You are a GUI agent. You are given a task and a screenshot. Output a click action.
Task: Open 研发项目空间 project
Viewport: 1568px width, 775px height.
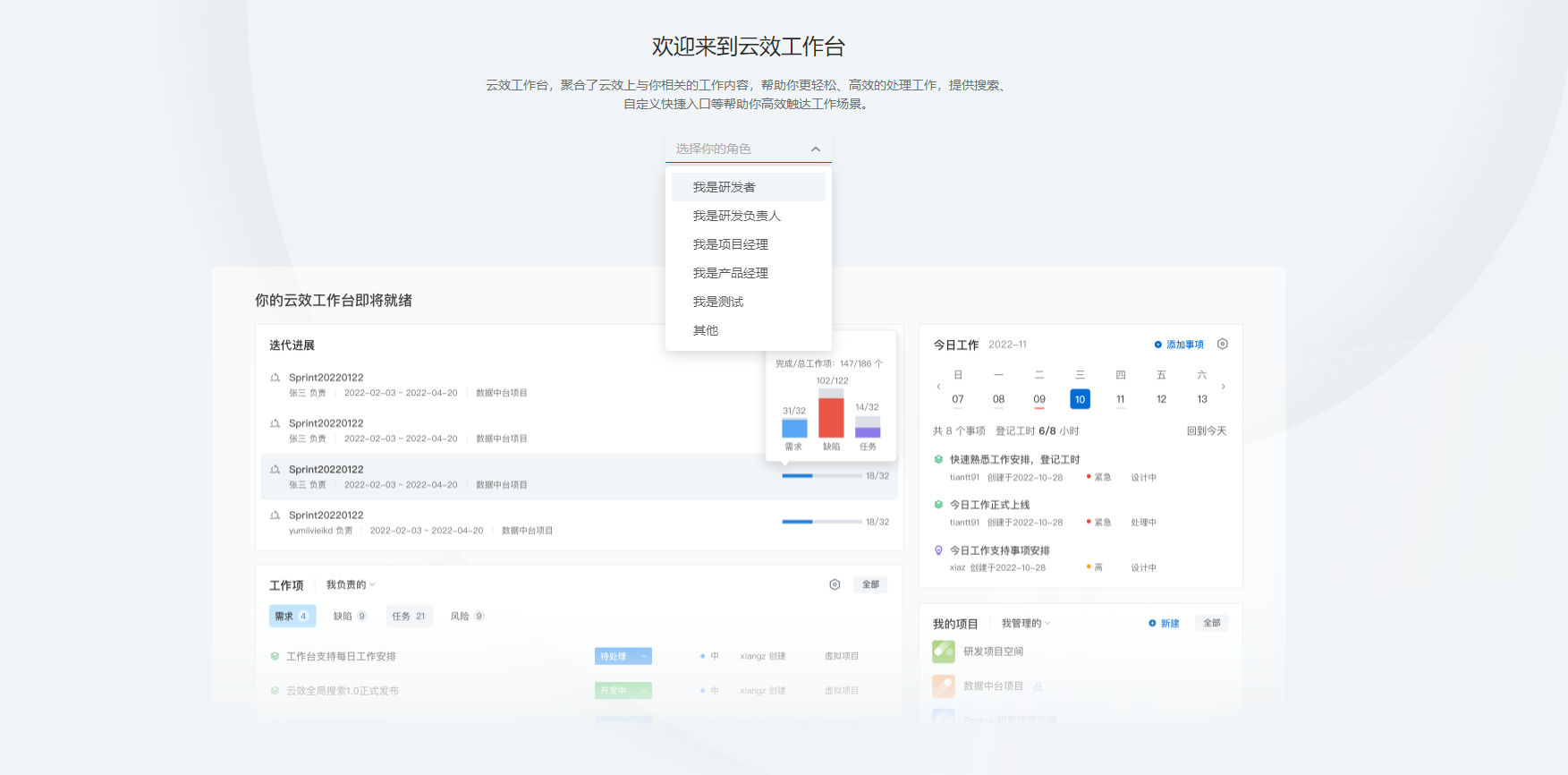point(993,652)
